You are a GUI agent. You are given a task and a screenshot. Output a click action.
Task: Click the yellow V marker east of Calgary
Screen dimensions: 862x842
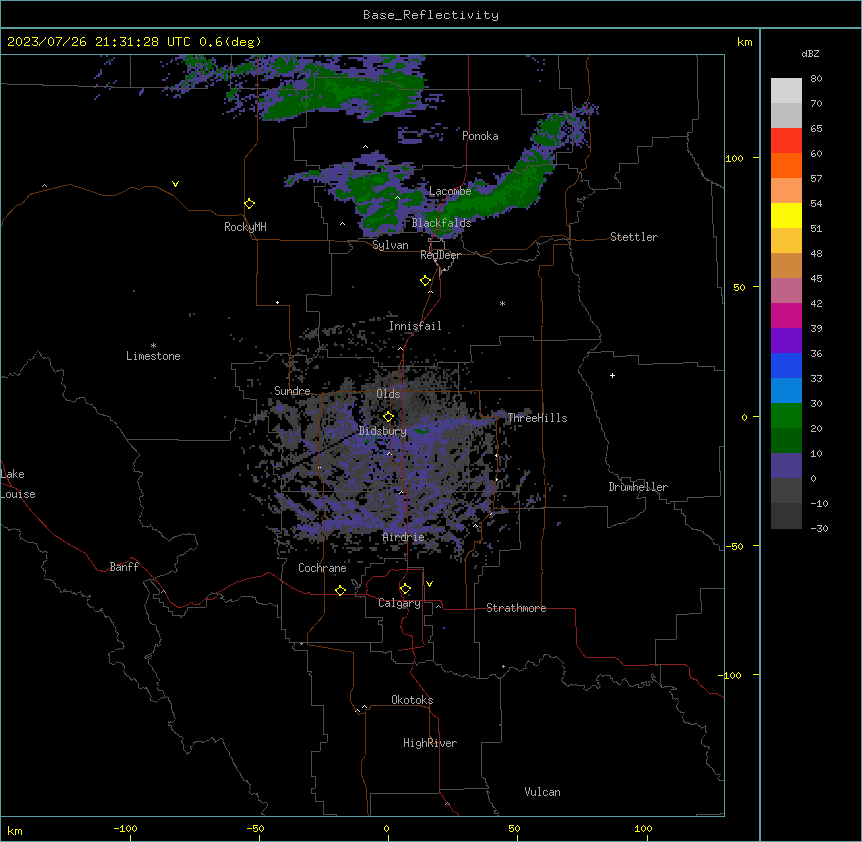429,584
